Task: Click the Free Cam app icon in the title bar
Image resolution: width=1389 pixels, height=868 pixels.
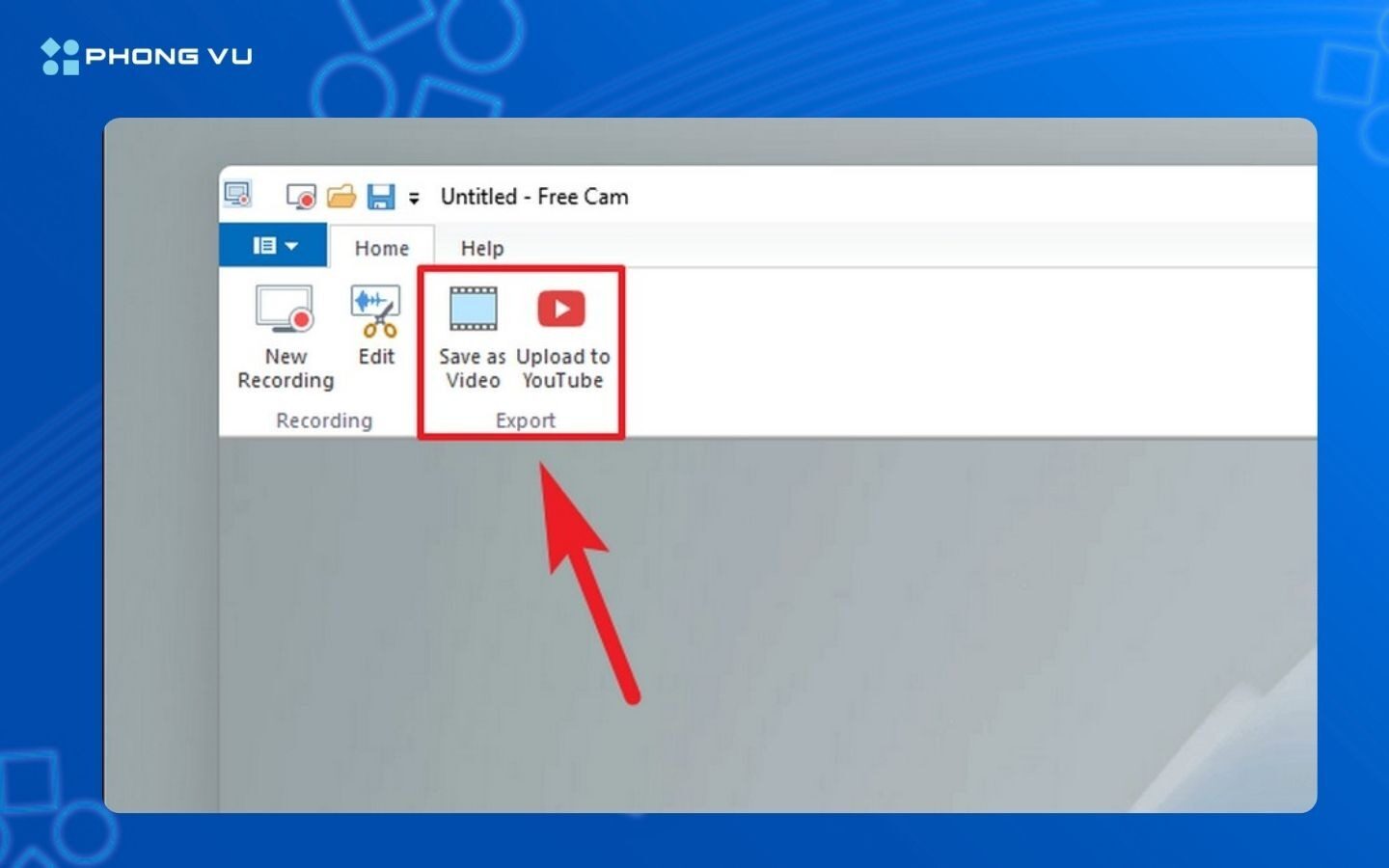Action: click(x=237, y=195)
